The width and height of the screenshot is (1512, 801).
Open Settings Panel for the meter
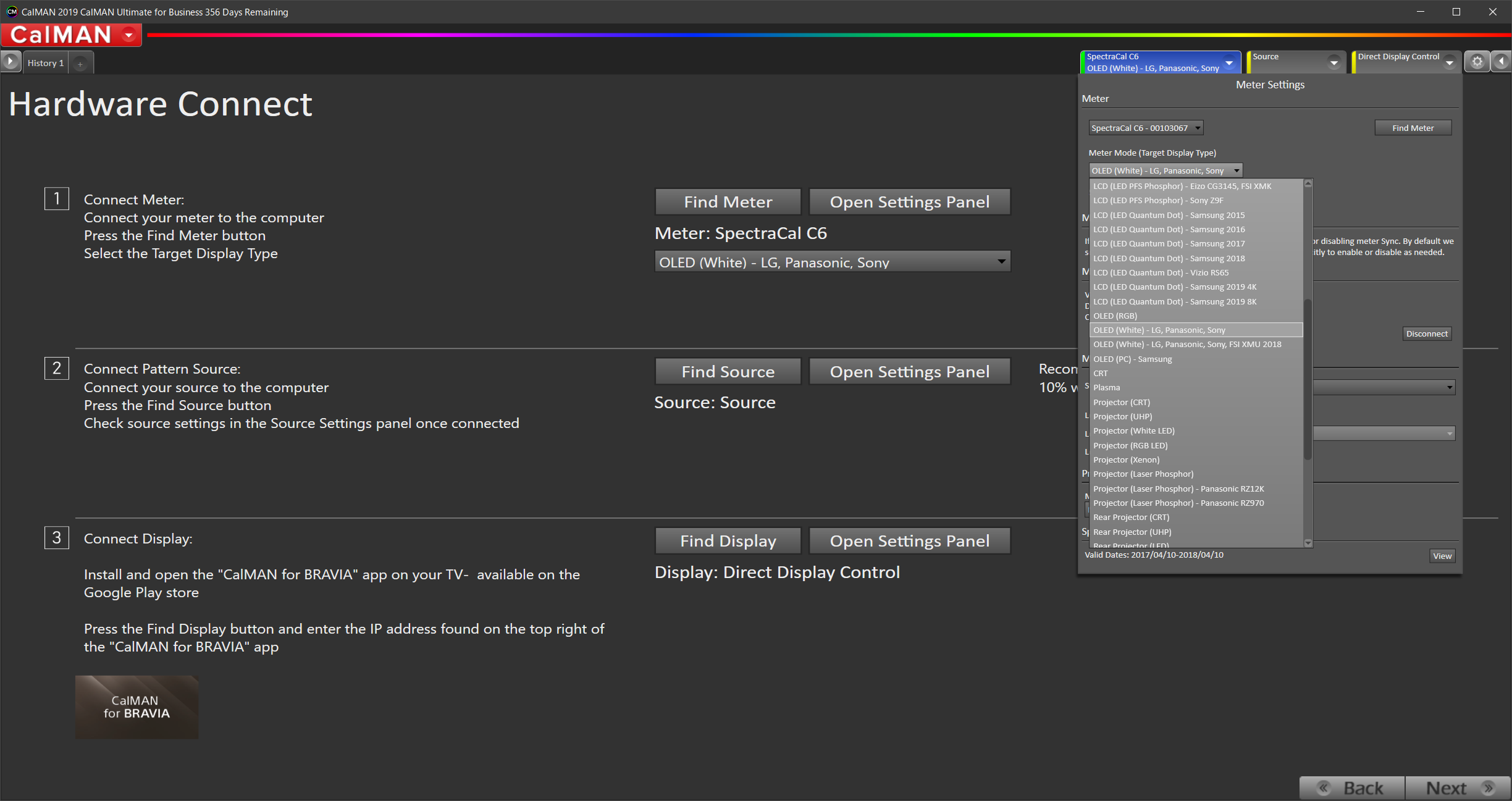(910, 202)
